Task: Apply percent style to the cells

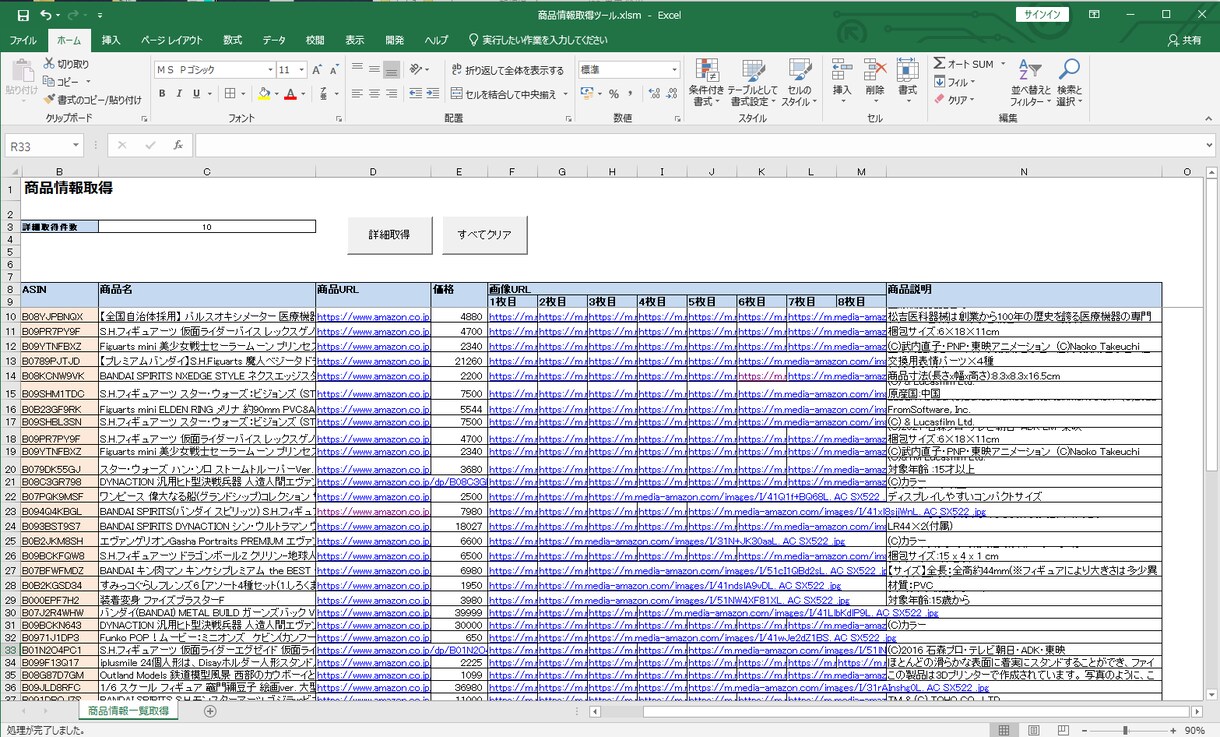Action: point(614,94)
